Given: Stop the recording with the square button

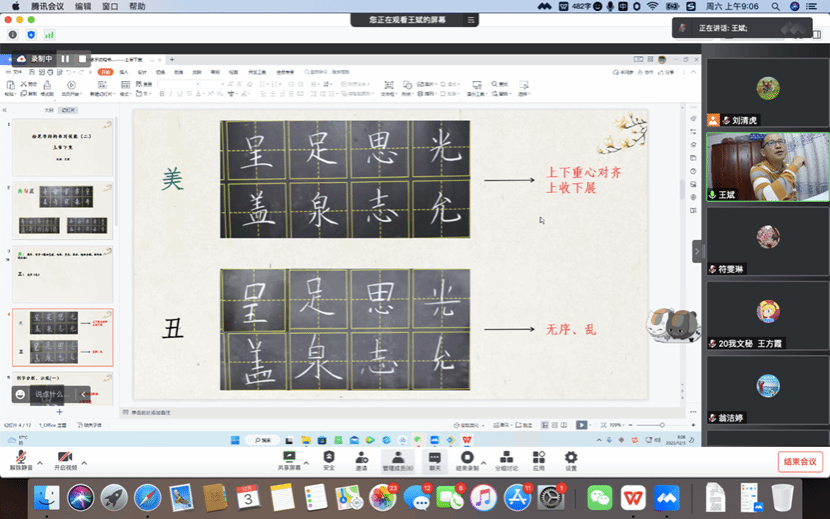Looking at the screenshot, I should (83, 59).
